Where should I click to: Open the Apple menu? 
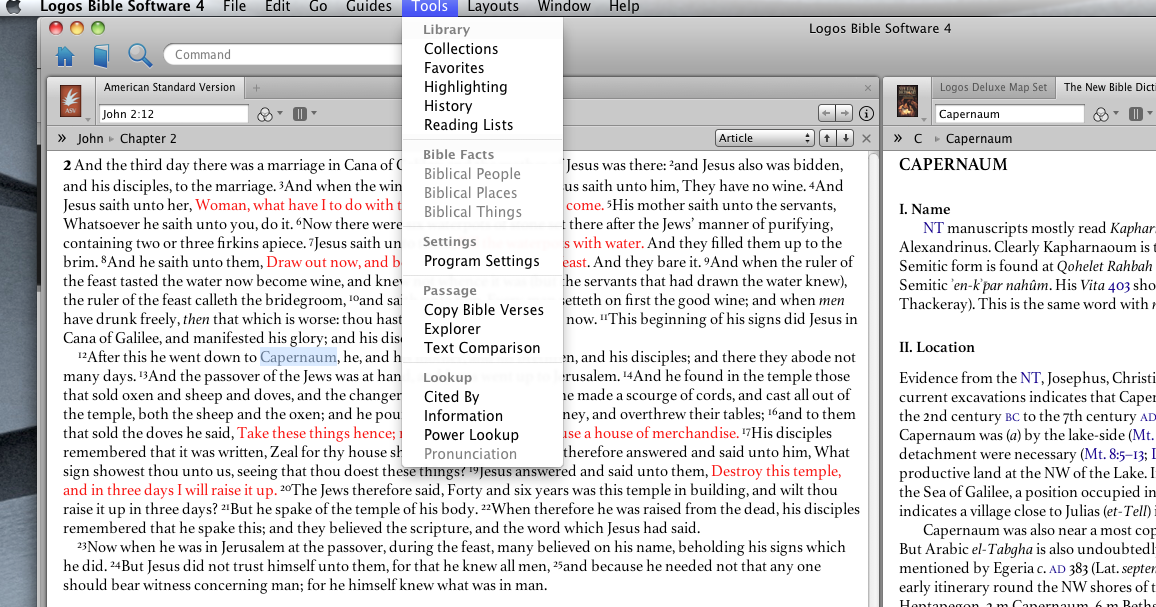13,7
